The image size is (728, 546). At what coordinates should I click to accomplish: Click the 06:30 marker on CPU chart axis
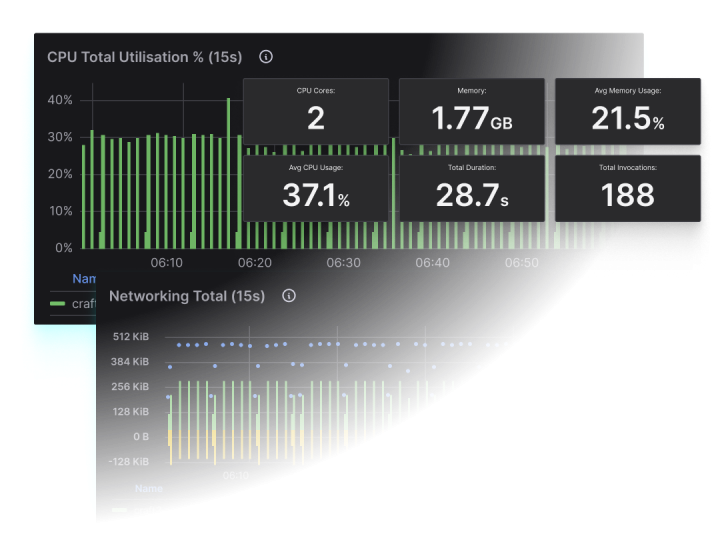point(344,263)
